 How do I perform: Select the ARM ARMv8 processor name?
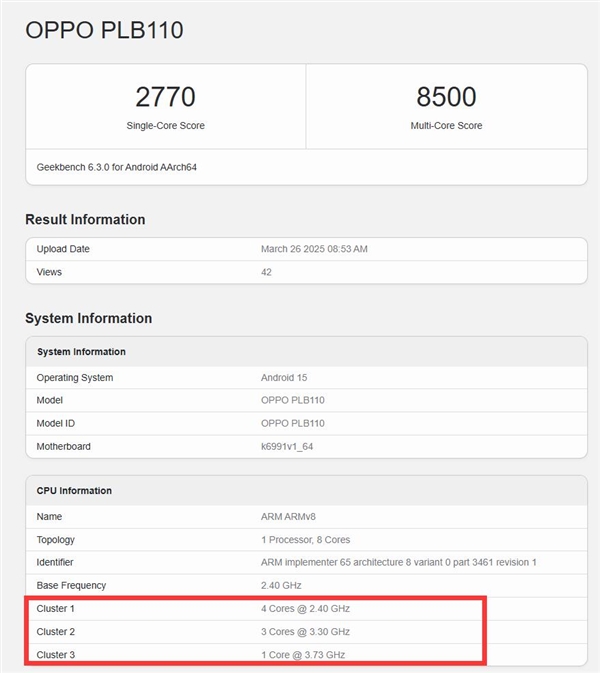coord(292,517)
